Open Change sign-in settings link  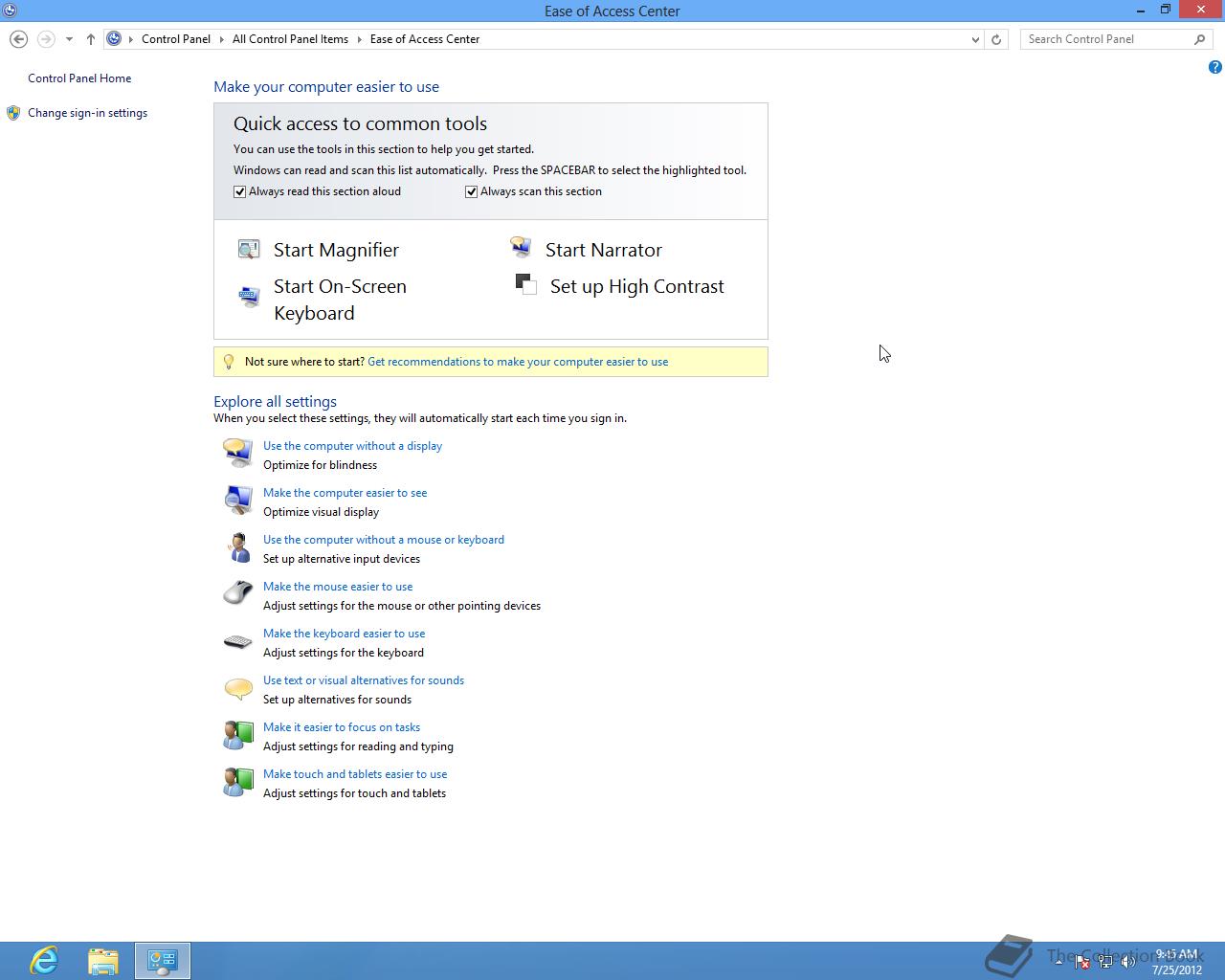87,113
